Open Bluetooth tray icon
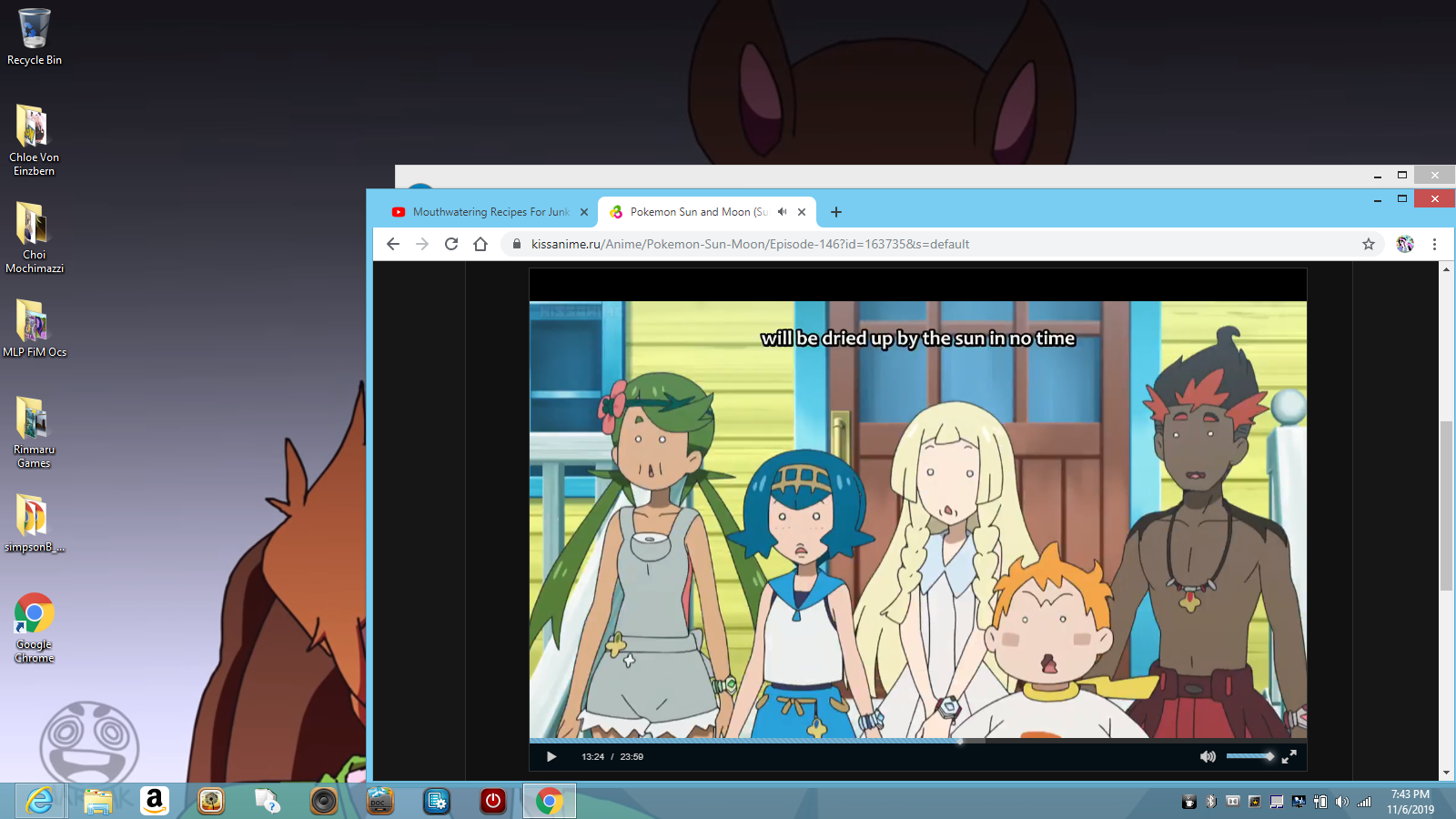Image resolution: width=1456 pixels, height=819 pixels. pos(1210,802)
